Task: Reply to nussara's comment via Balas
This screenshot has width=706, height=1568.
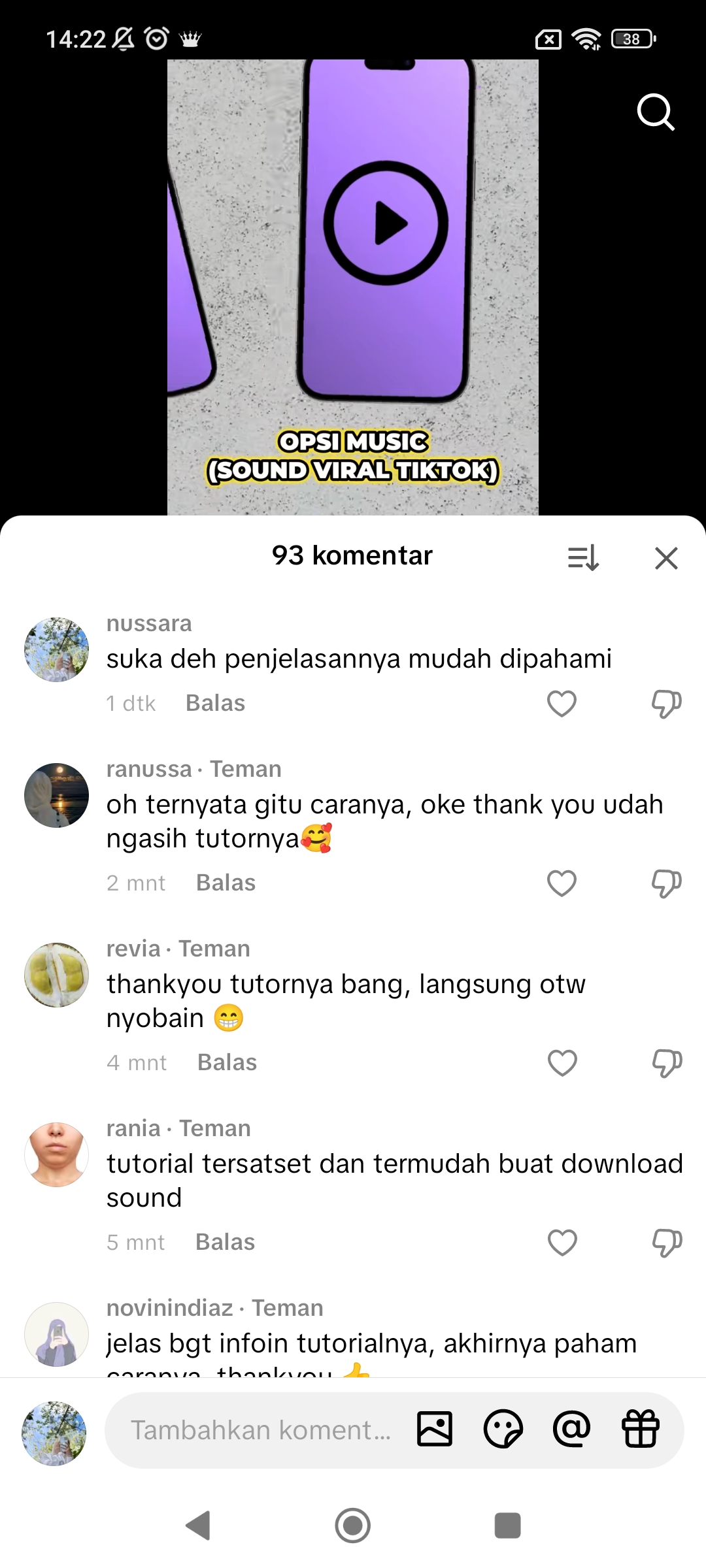Action: (x=215, y=703)
